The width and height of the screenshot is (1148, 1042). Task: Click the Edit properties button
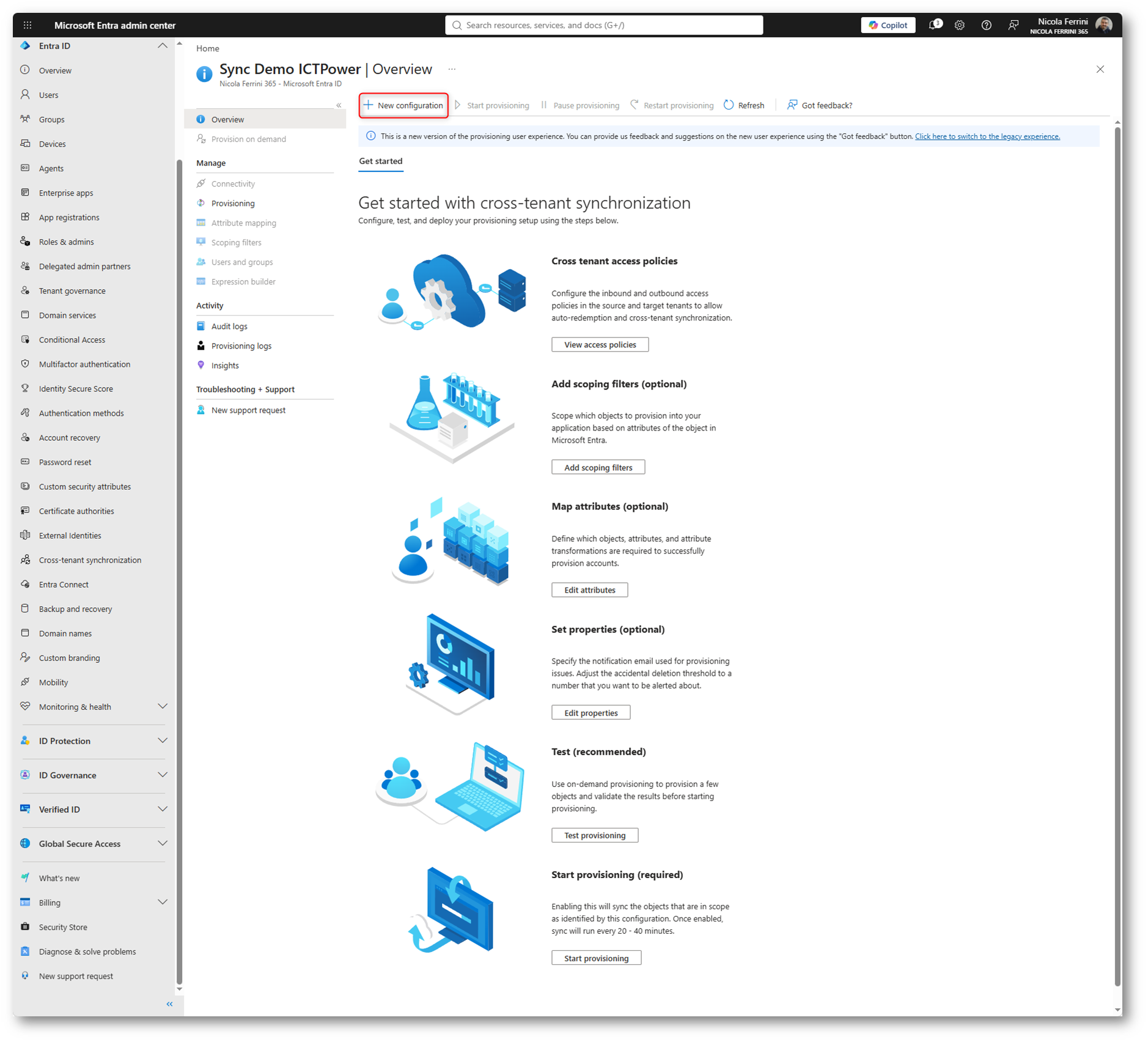coord(591,712)
